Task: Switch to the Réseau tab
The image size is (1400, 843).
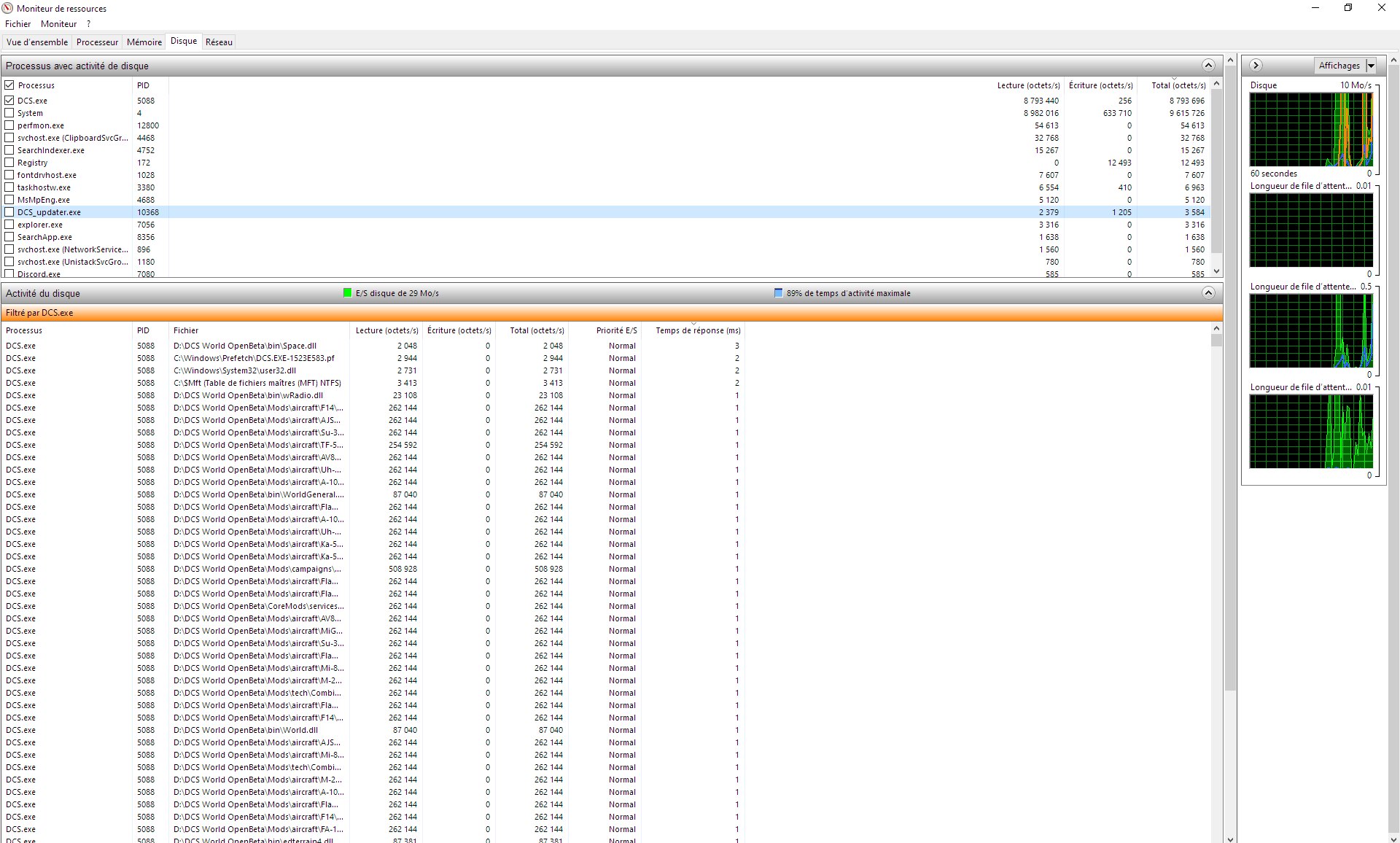Action: 219,42
